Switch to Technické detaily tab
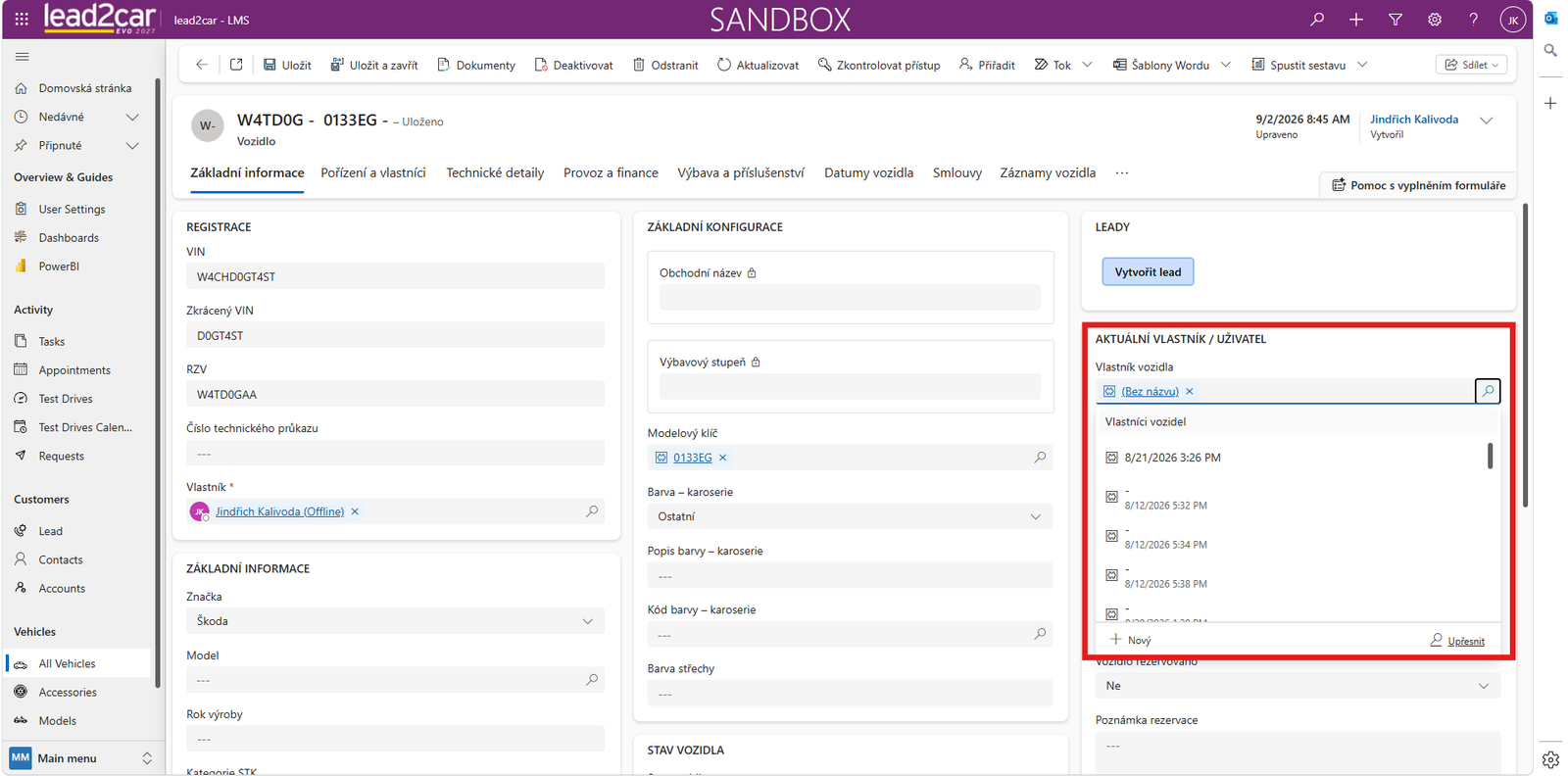The height and width of the screenshot is (776, 1568). 495,172
